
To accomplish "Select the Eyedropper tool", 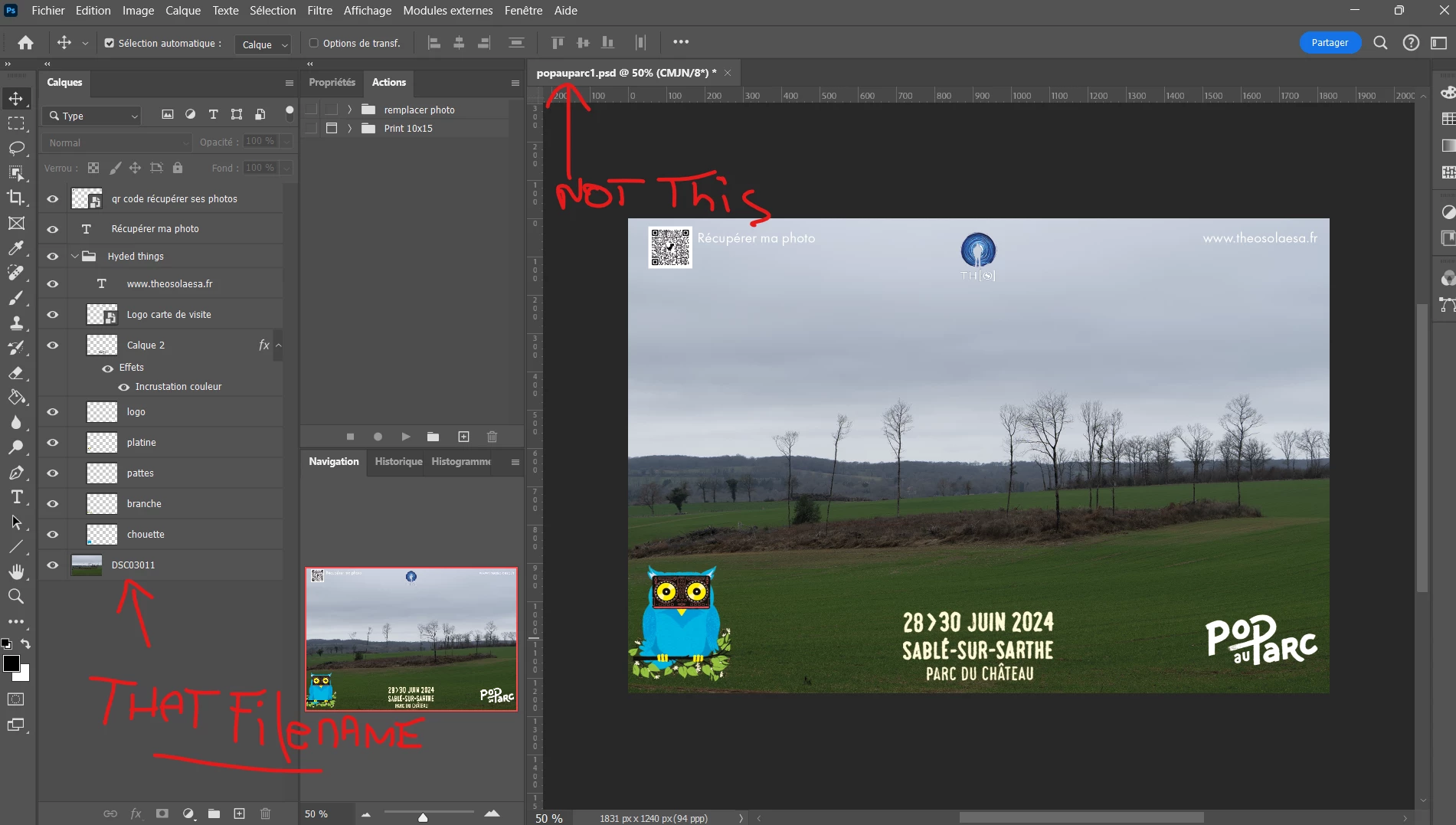I will [x=16, y=247].
